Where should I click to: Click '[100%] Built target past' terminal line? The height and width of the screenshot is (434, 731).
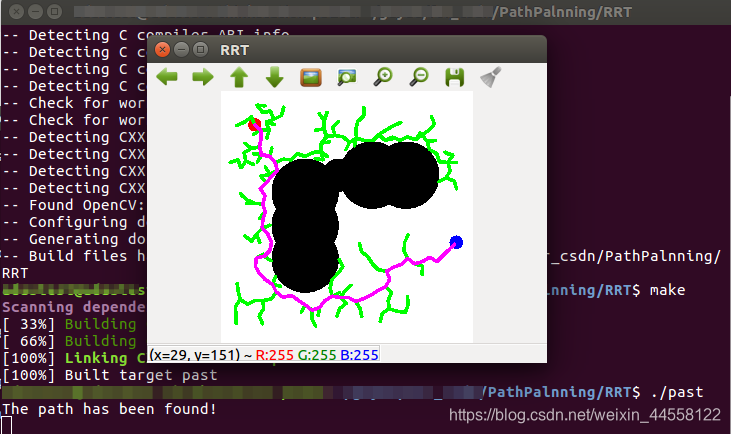tap(110, 375)
